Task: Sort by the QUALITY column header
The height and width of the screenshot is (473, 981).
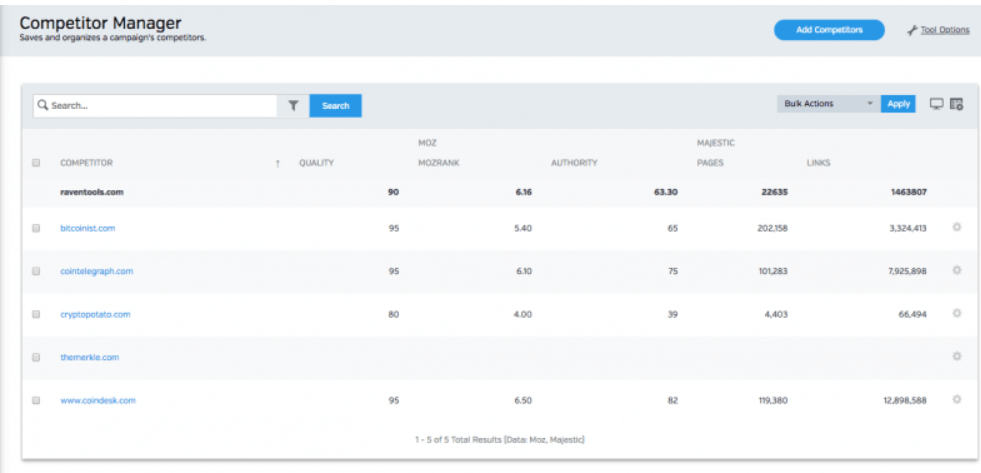Action: pos(317,163)
